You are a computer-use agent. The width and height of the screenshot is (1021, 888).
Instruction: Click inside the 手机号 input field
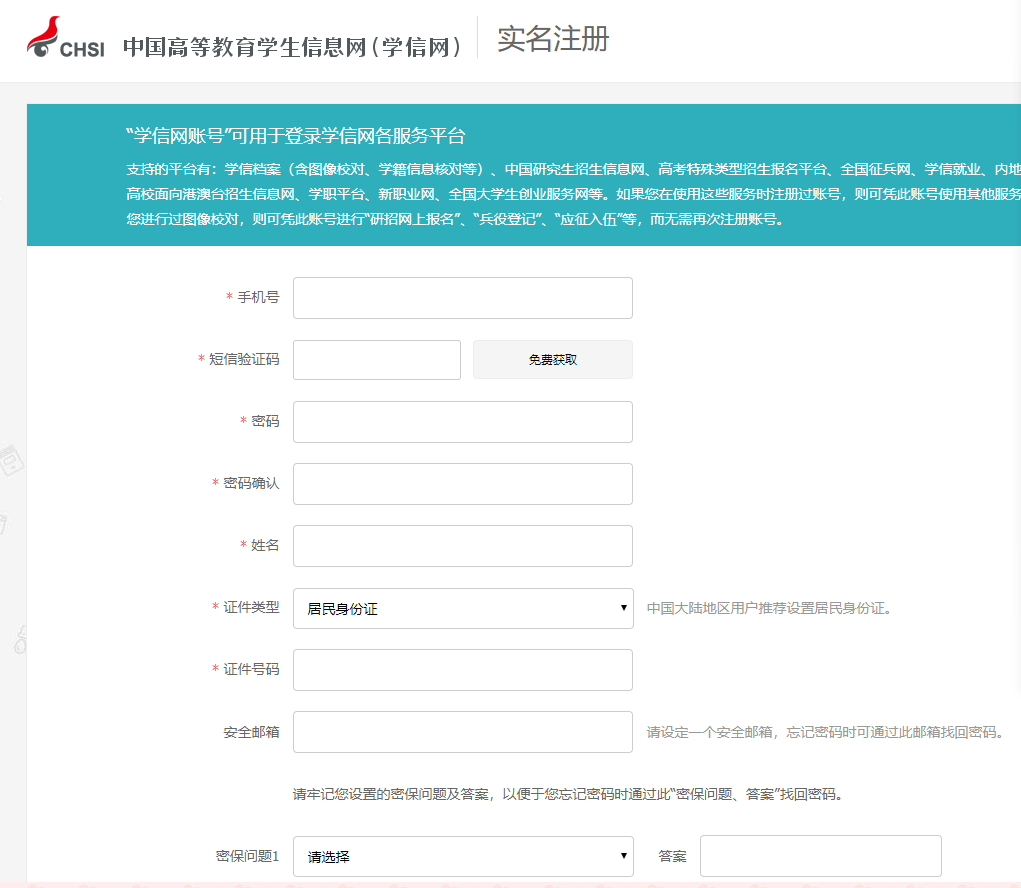462,298
